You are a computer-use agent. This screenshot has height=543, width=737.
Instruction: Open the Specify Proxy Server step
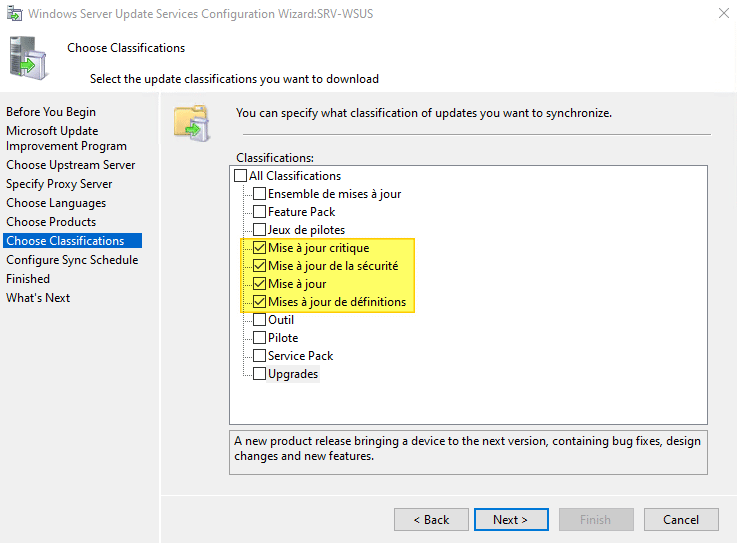tap(59, 184)
